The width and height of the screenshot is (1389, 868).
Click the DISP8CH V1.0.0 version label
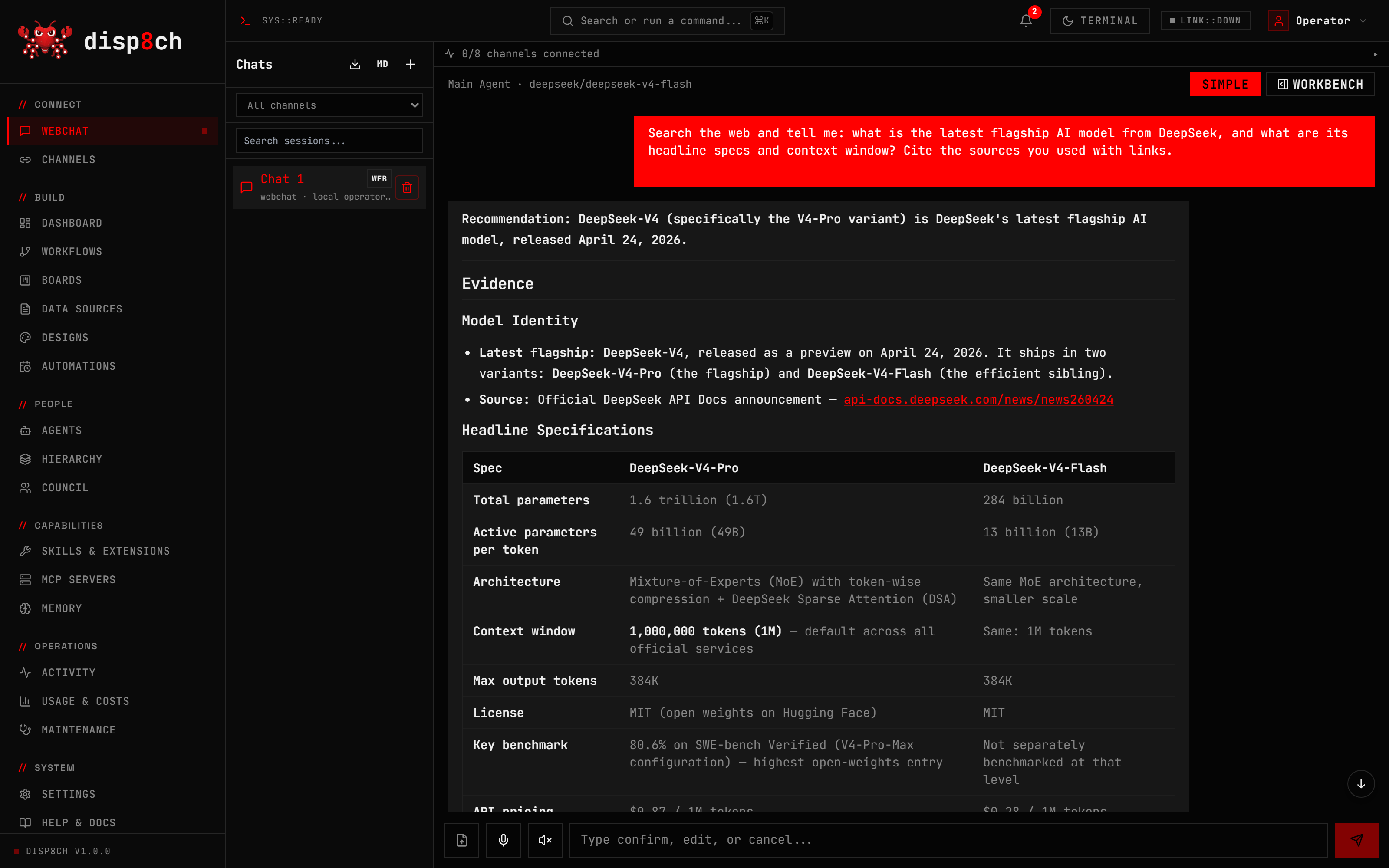tap(68, 851)
